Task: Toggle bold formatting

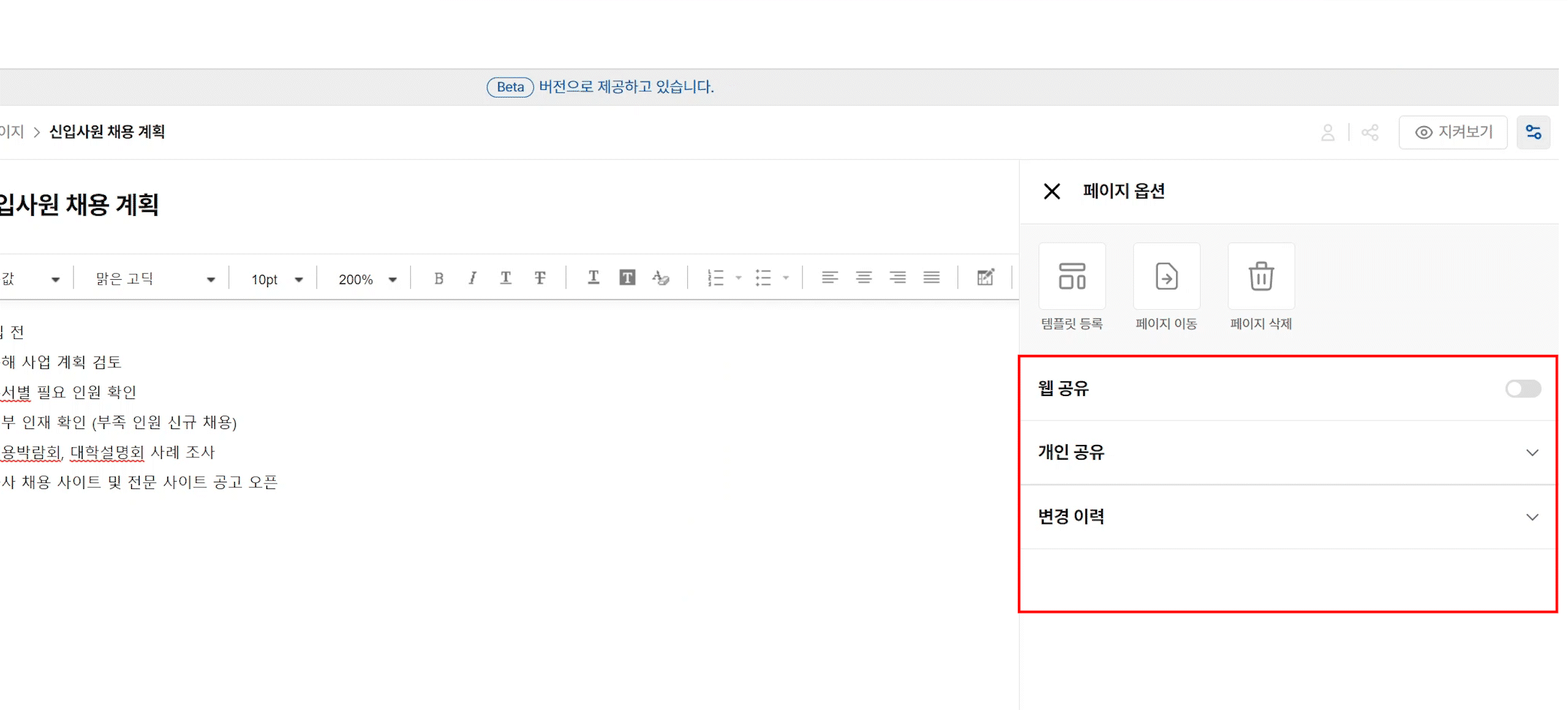Action: click(439, 278)
